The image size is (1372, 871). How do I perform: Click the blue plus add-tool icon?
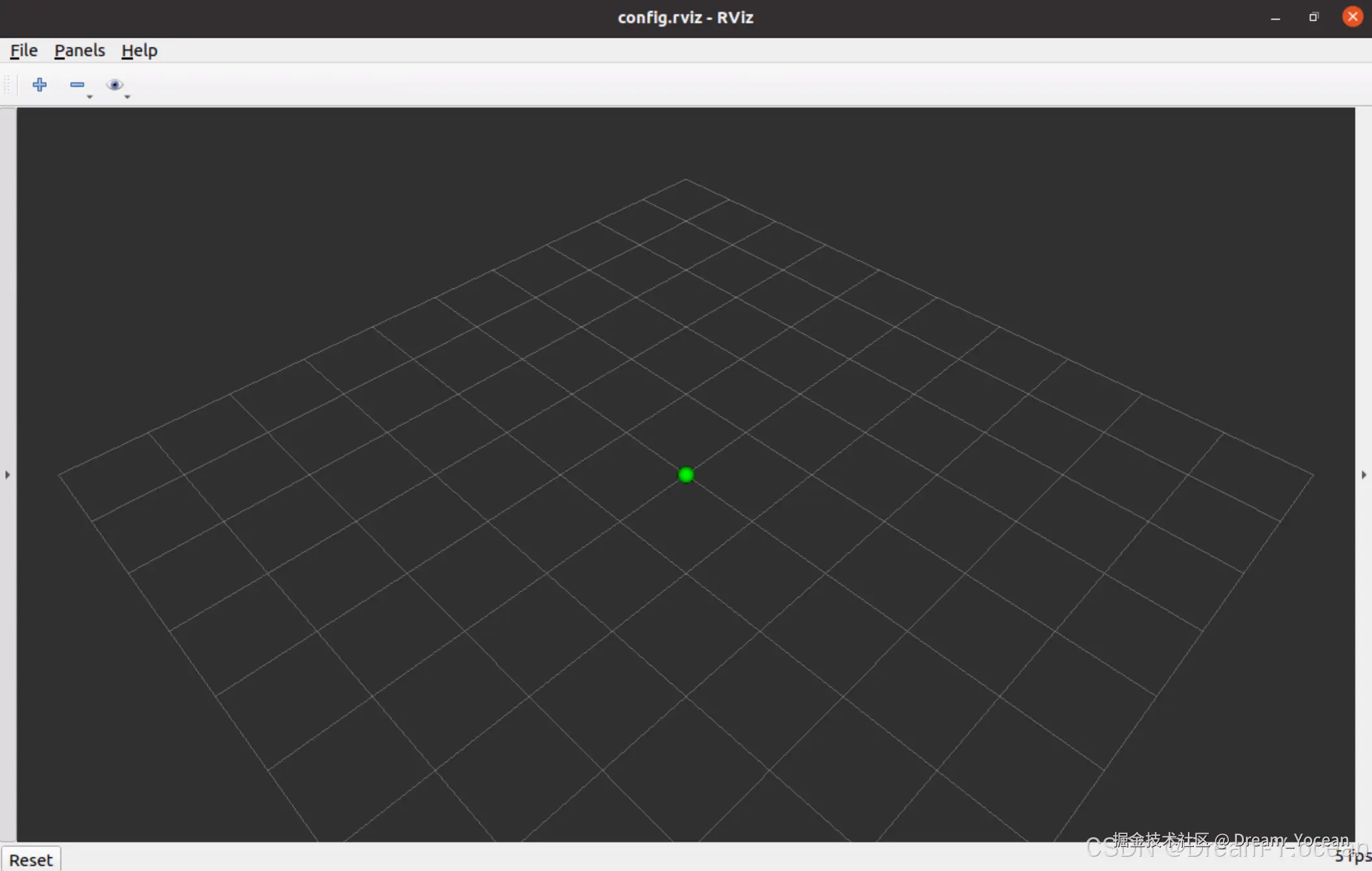coord(40,85)
